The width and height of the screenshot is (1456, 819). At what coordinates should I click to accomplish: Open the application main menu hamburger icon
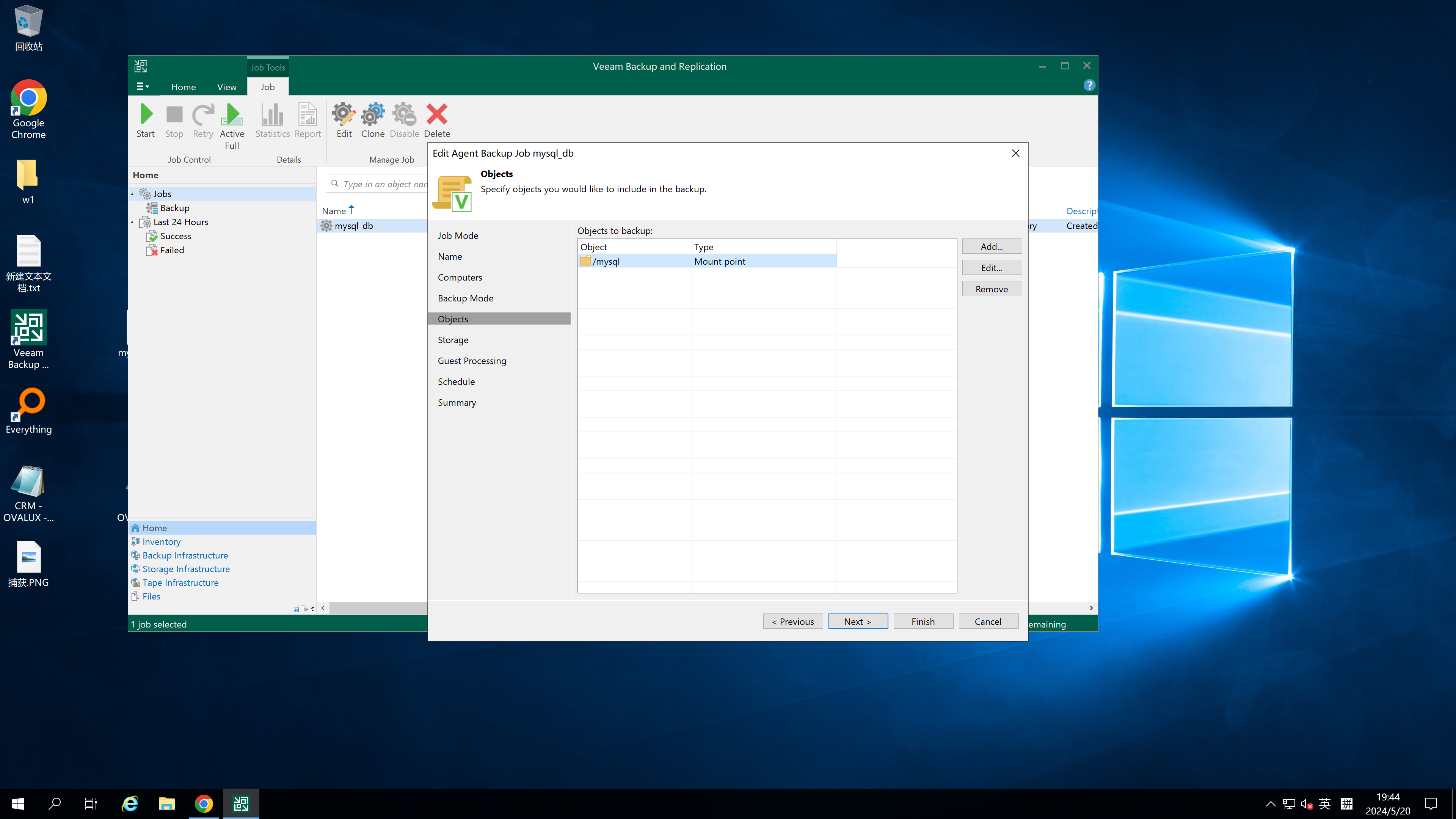pyautogui.click(x=143, y=86)
